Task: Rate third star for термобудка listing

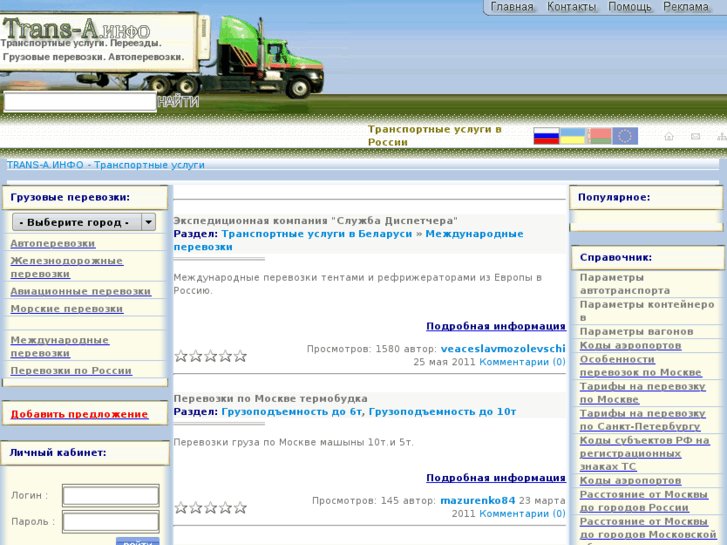Action: tap(210, 508)
